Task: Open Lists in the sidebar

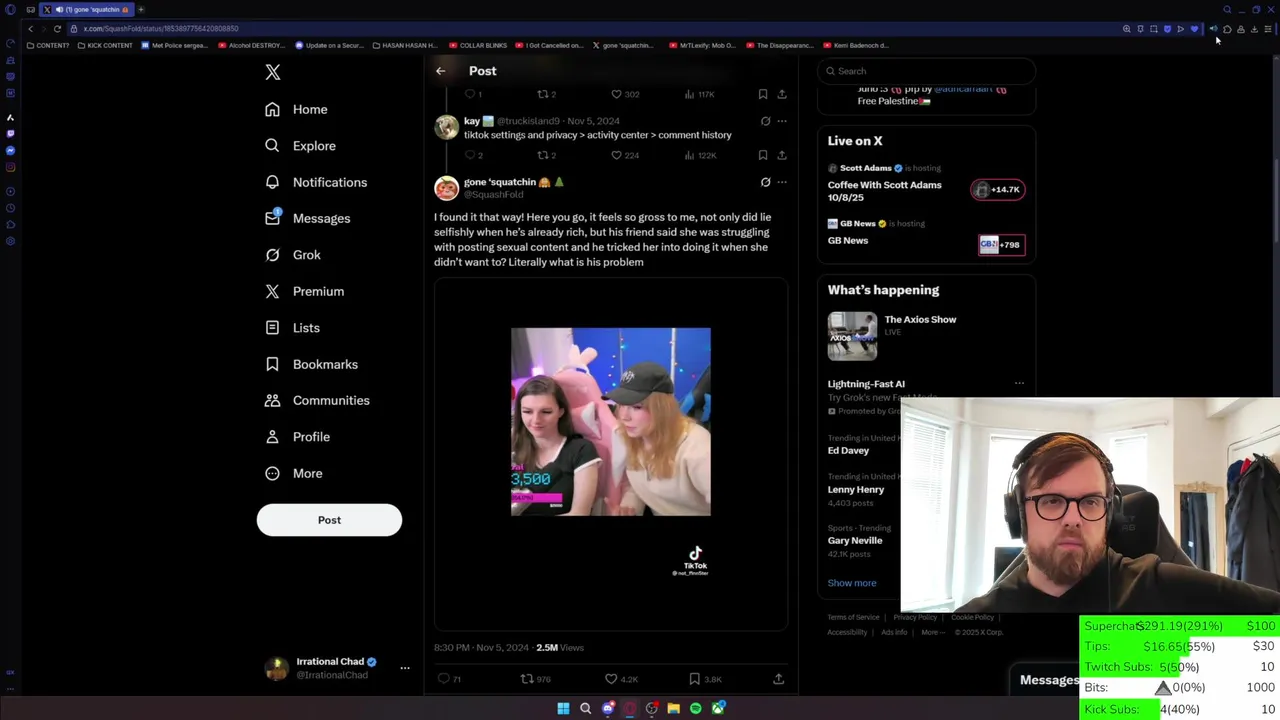Action: [292, 328]
